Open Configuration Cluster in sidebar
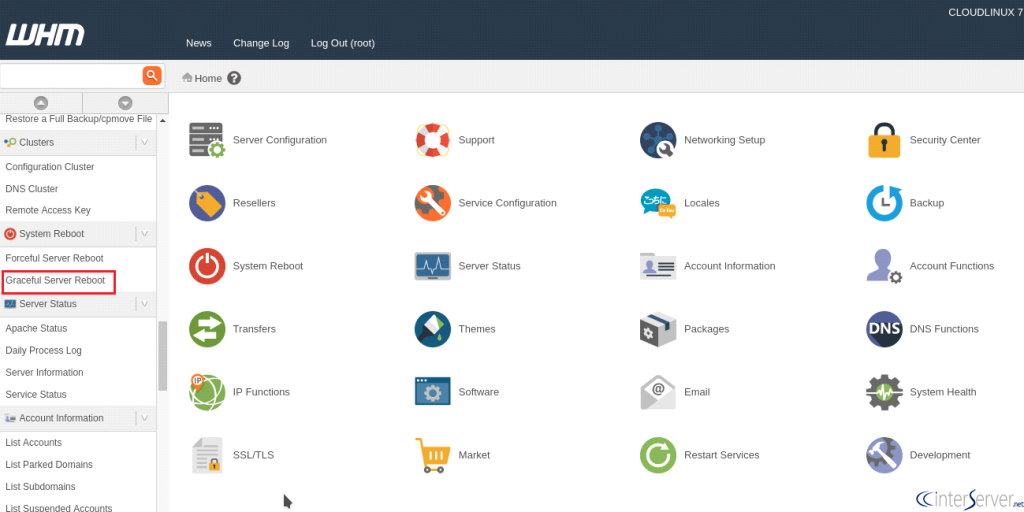The width and height of the screenshot is (1024, 512). [50, 167]
